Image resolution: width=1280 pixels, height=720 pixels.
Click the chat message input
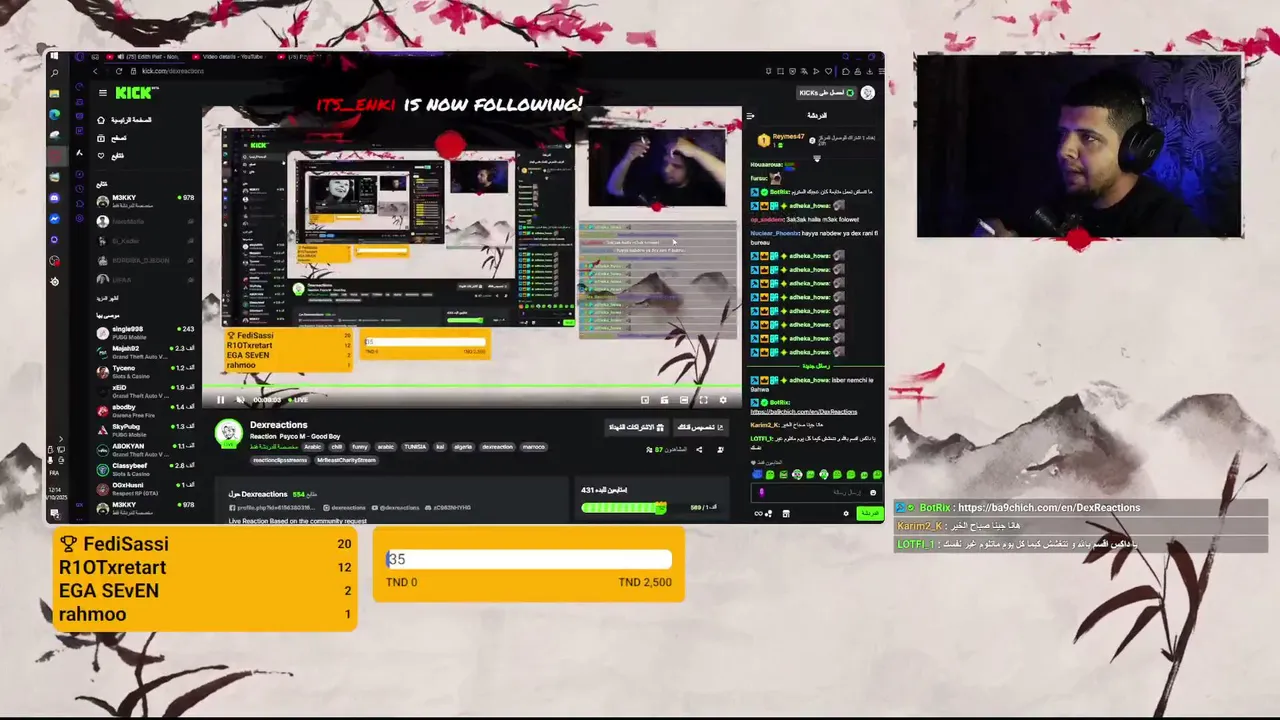815,492
